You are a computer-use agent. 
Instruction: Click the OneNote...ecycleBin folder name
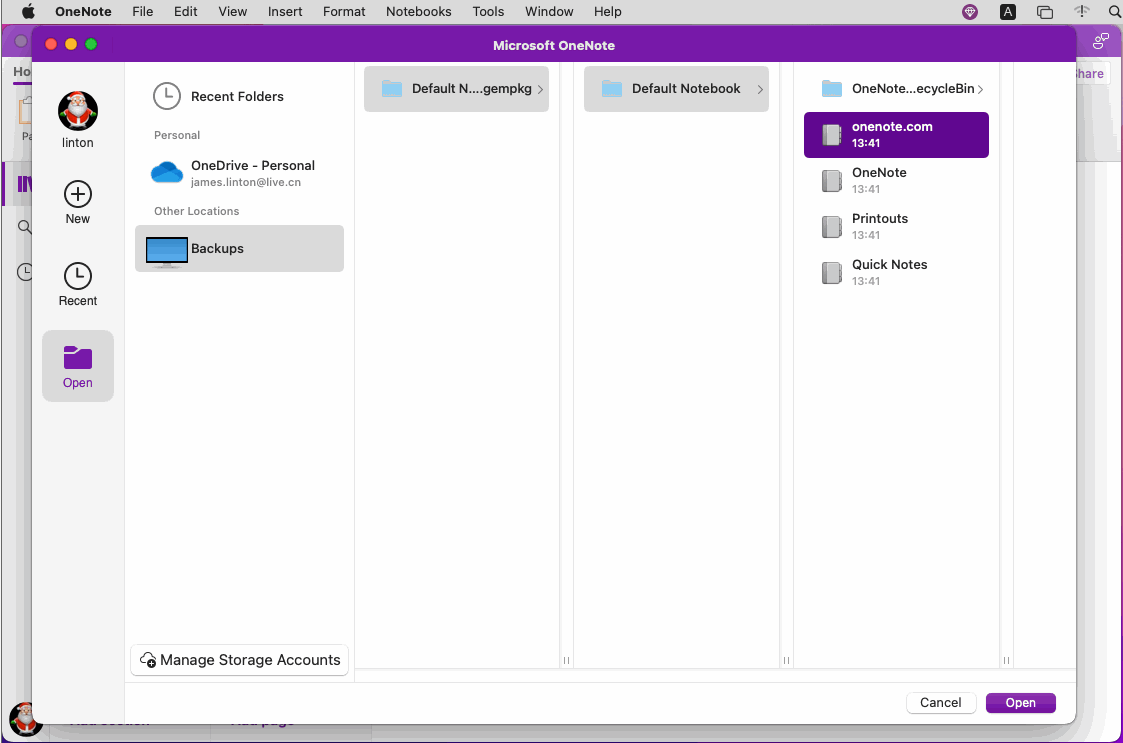pyautogui.click(x=912, y=89)
